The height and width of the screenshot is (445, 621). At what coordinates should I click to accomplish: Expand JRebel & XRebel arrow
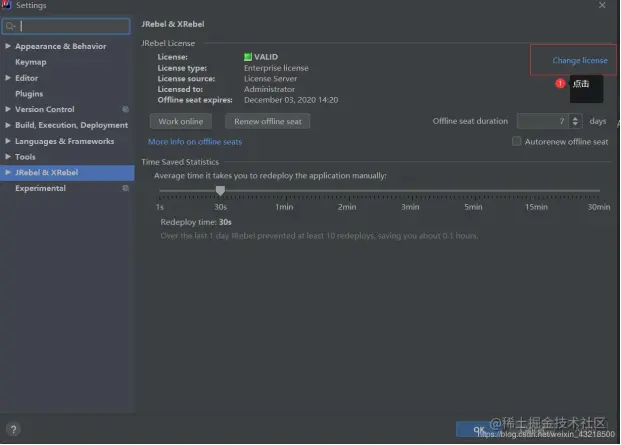8,172
